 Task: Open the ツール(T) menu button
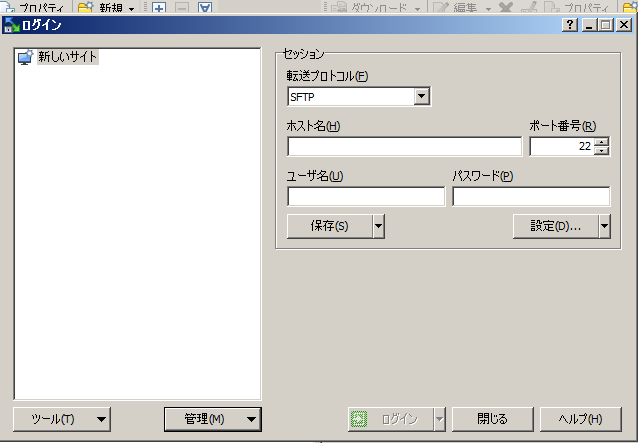pyautogui.click(x=62, y=419)
